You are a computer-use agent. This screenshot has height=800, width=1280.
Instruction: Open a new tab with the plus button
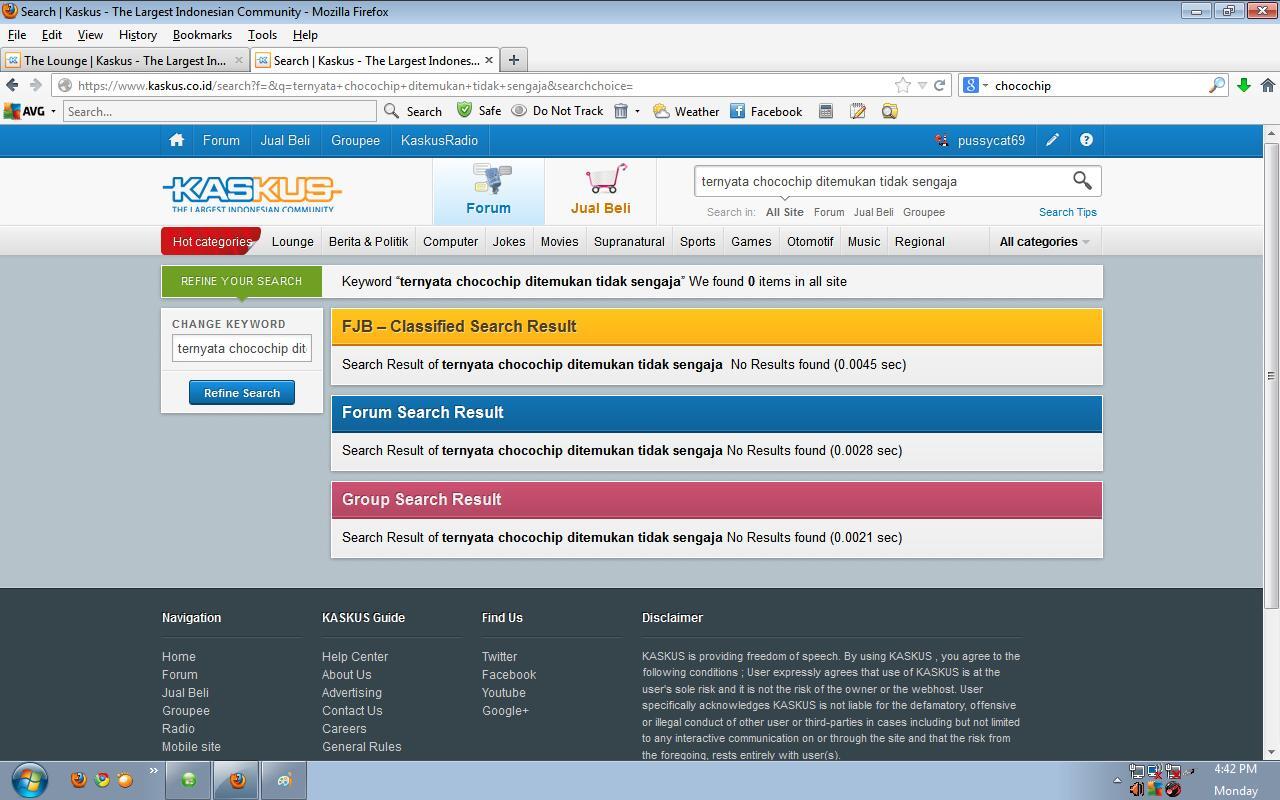(513, 60)
